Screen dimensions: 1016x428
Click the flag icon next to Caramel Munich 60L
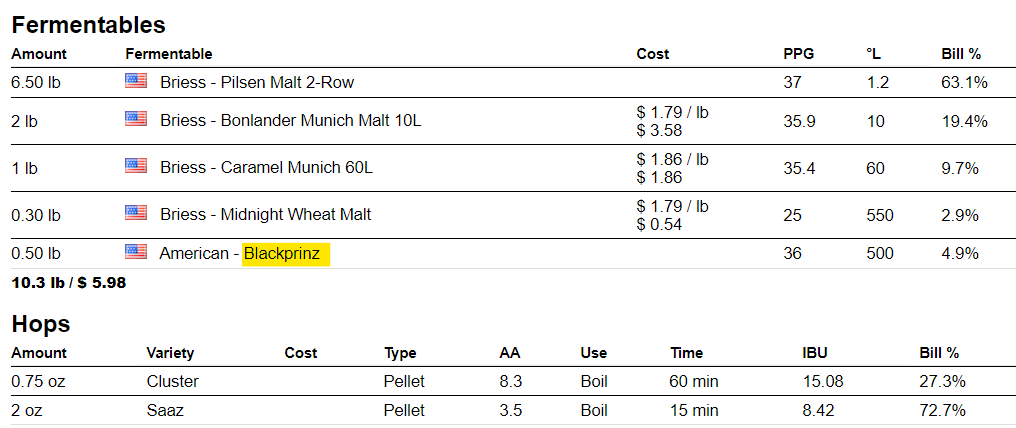[x=136, y=166]
